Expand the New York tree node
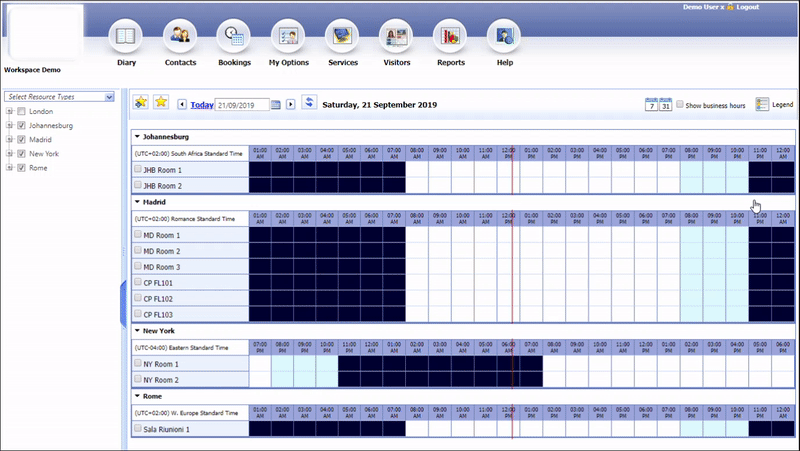The height and width of the screenshot is (451, 800). tap(9, 154)
